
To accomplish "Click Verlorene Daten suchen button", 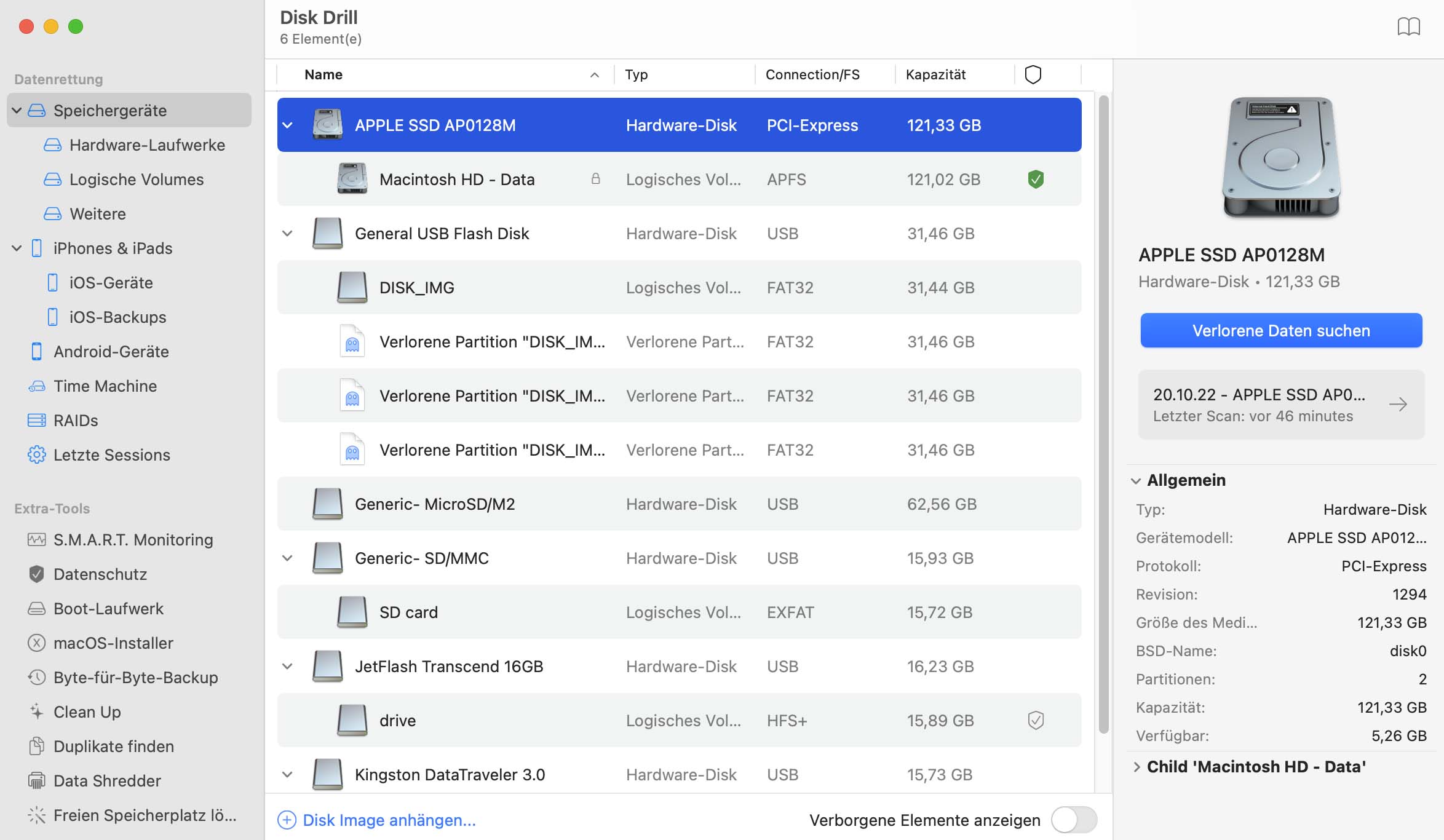I will 1281,330.
